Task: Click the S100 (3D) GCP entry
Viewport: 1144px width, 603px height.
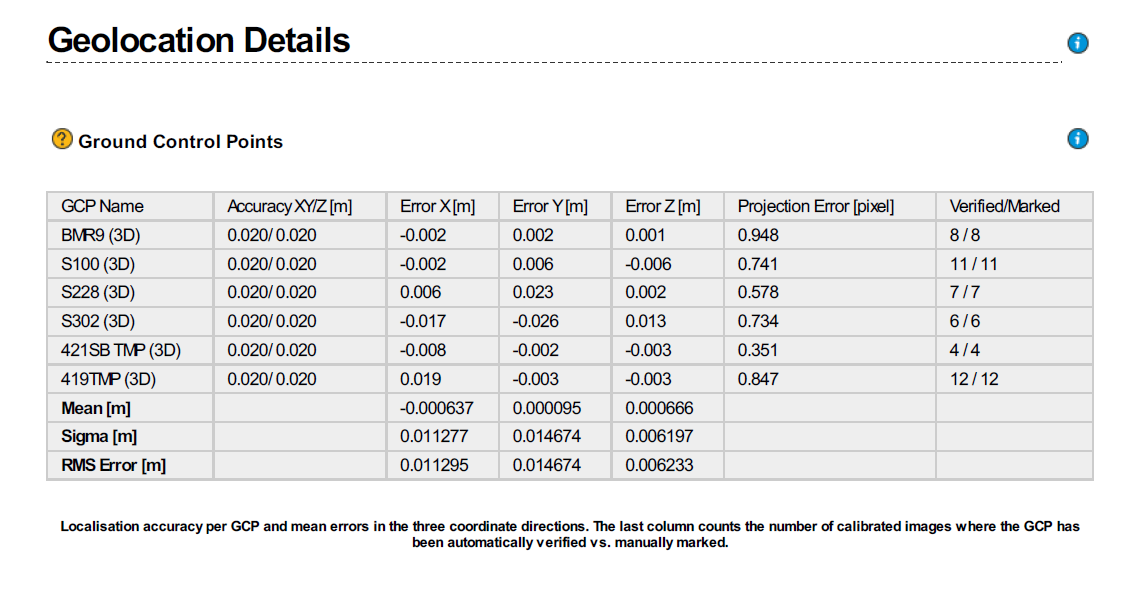Action: point(98,264)
